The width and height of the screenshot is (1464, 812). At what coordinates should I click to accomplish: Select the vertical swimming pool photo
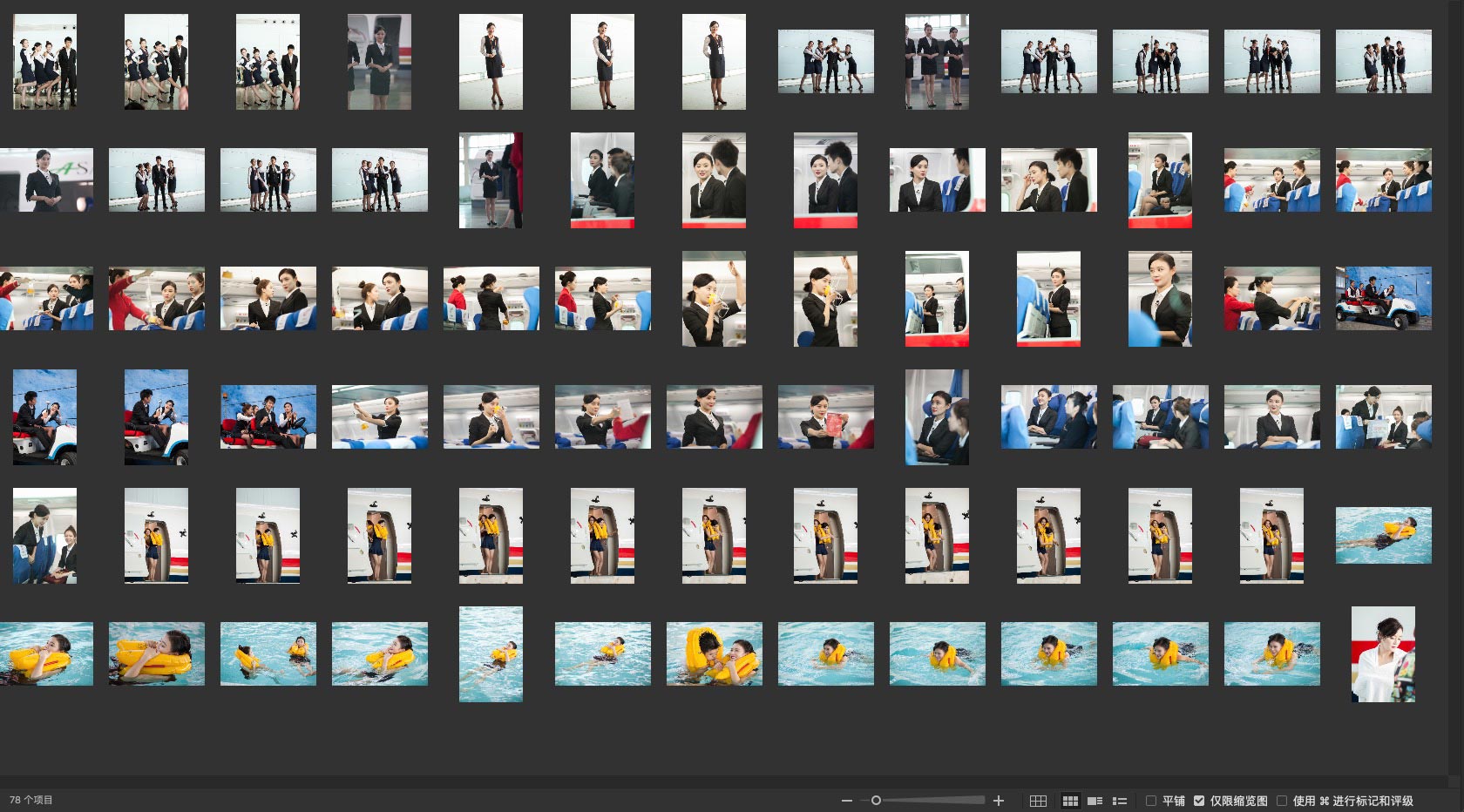point(491,654)
